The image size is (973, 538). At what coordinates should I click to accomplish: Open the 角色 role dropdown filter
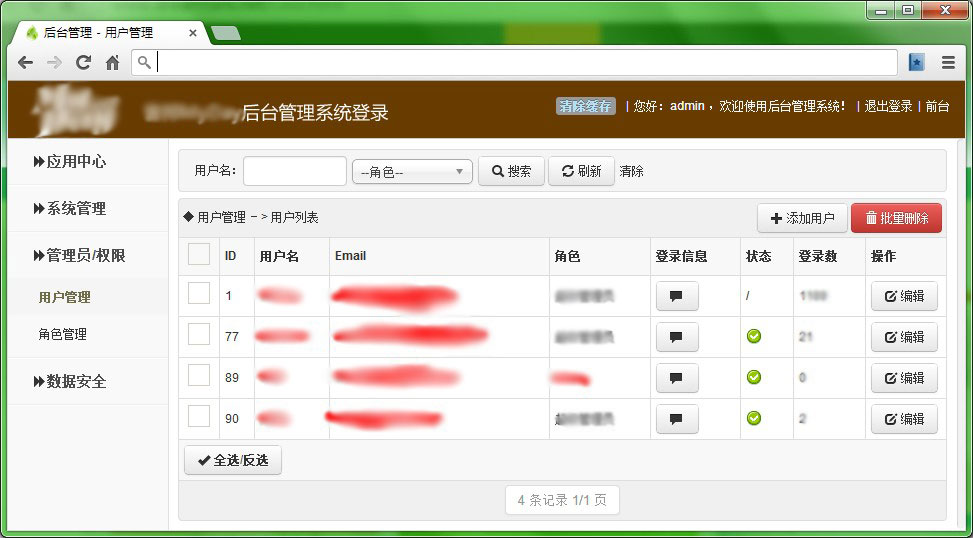pos(412,172)
